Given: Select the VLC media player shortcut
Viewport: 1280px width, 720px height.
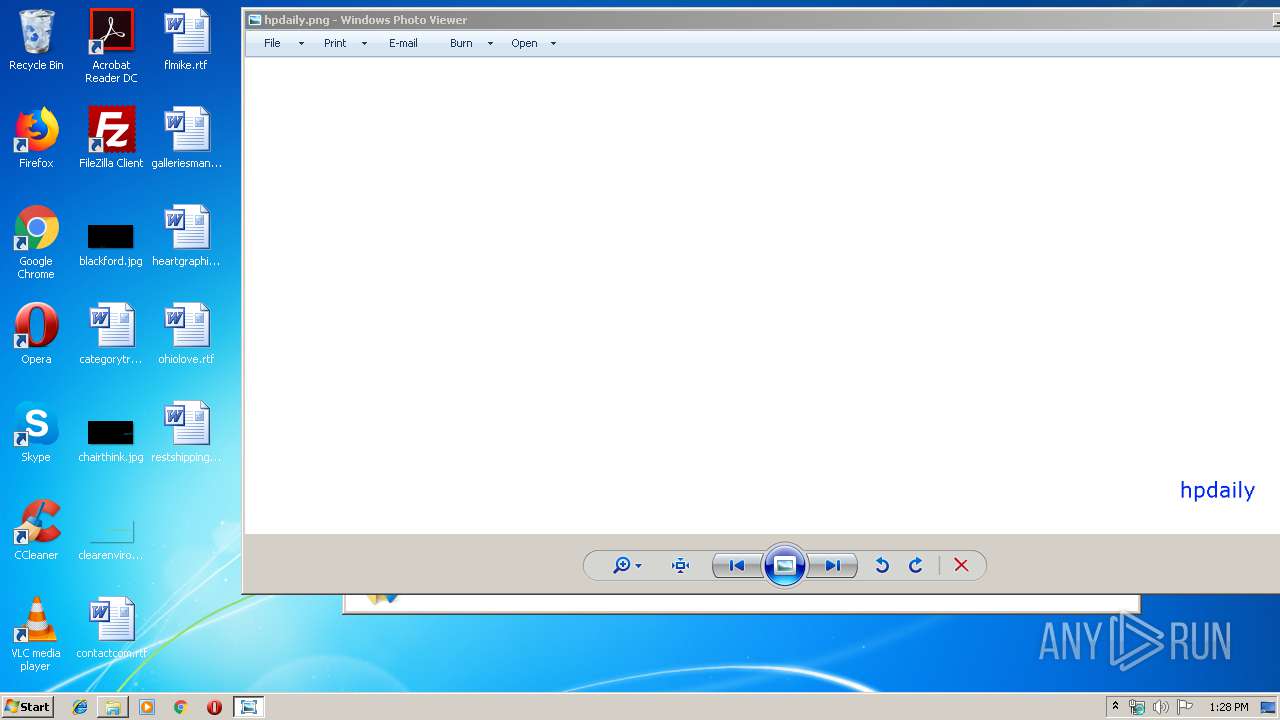Looking at the screenshot, I should pos(36,634).
